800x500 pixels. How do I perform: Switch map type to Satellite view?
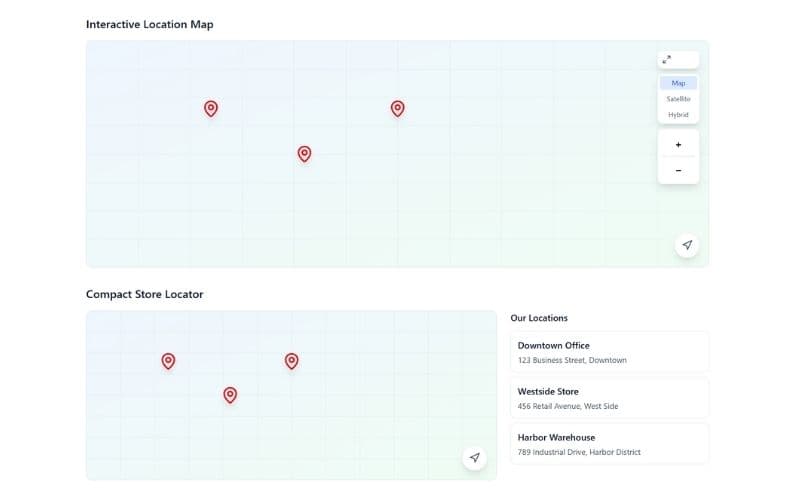678,99
